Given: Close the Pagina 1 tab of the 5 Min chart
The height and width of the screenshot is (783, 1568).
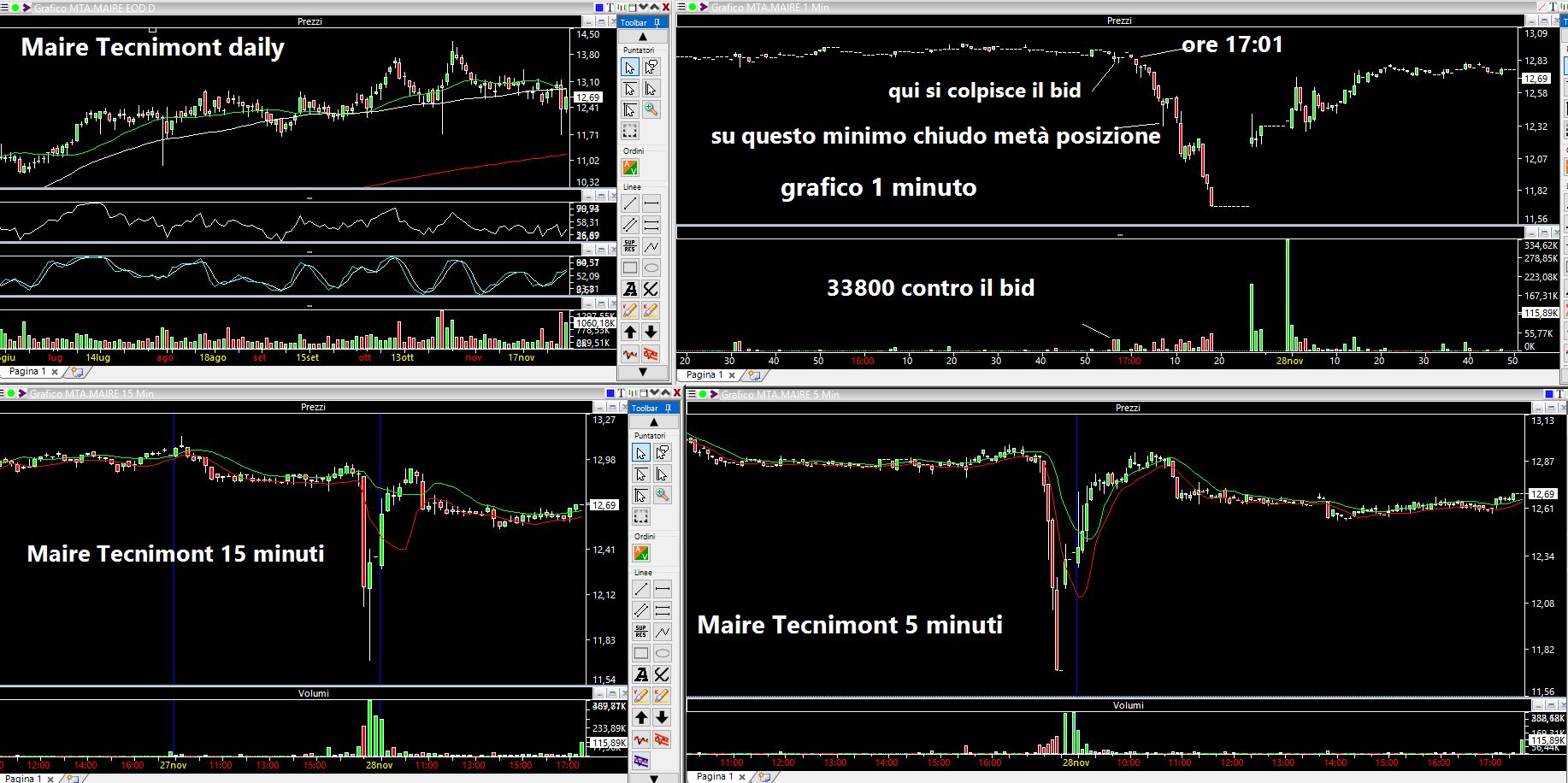Looking at the screenshot, I should pos(742,776).
